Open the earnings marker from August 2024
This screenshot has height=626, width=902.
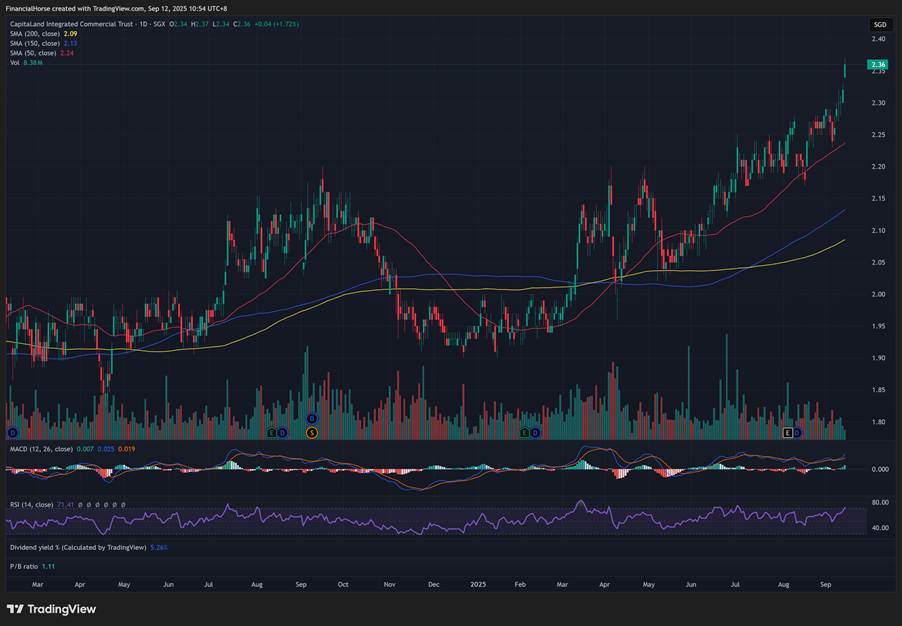tap(271, 432)
